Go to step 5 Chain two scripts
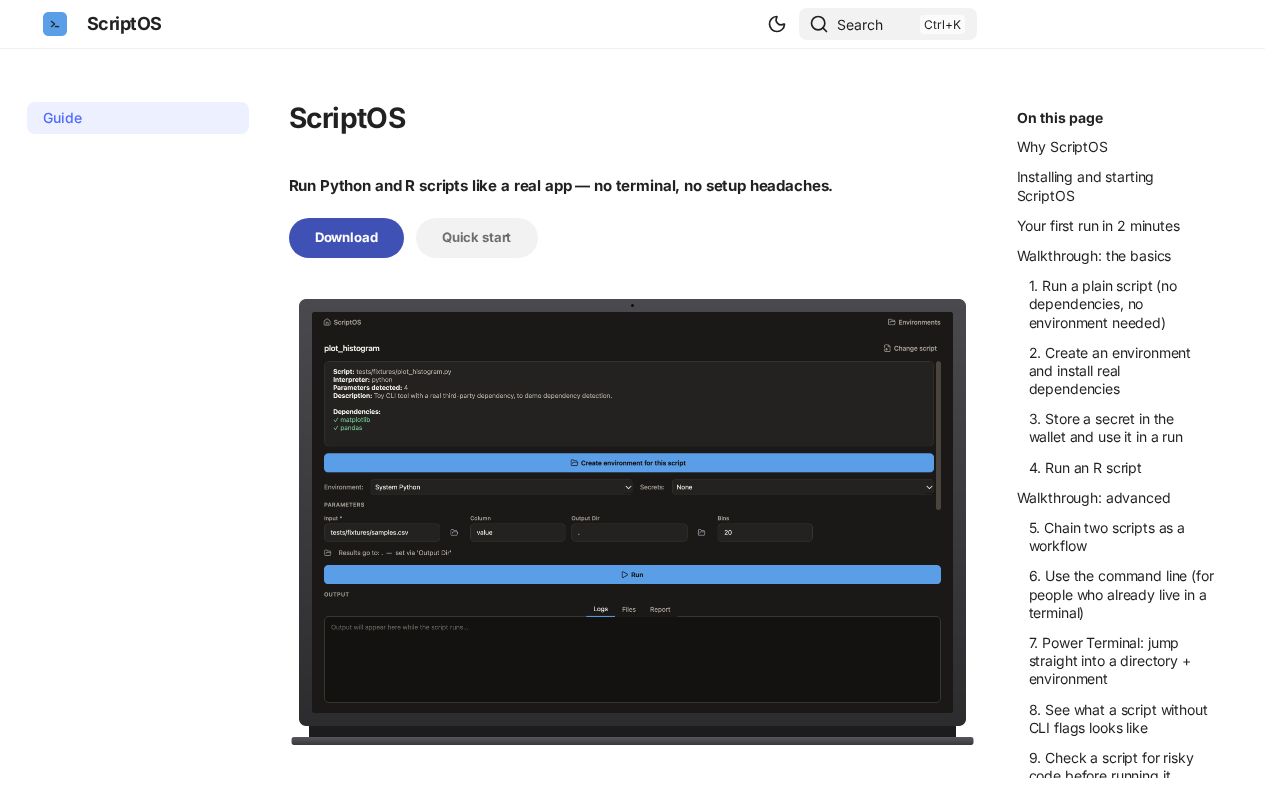 tap(1107, 537)
